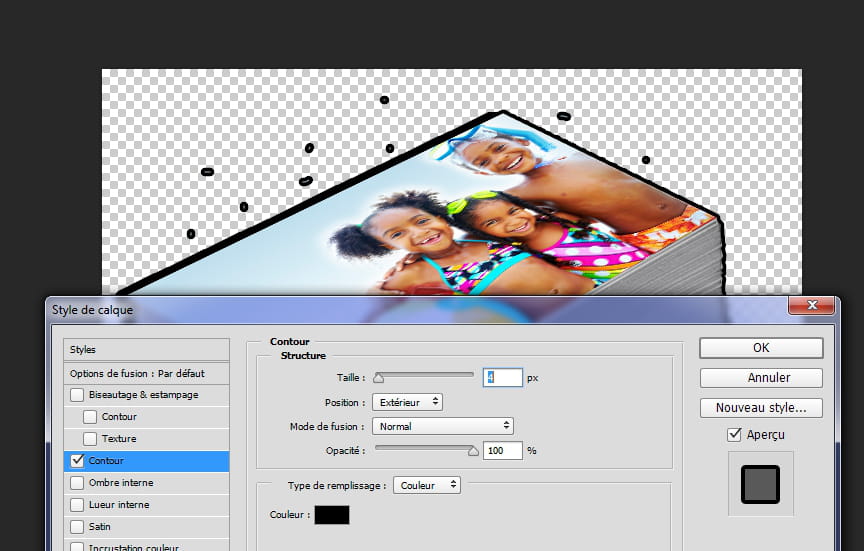The height and width of the screenshot is (551, 864).
Task: Select the Styles entry in the list
Action: point(146,350)
